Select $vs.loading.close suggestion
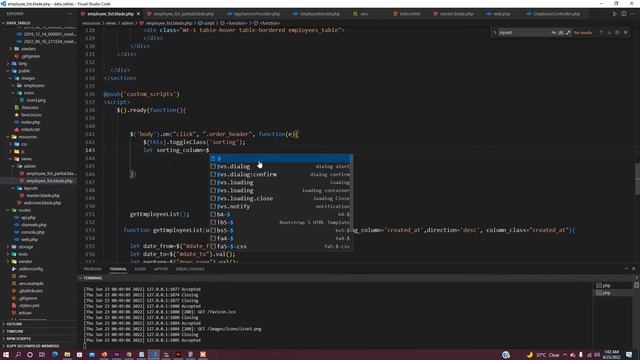The image size is (640, 360). (x=281, y=198)
